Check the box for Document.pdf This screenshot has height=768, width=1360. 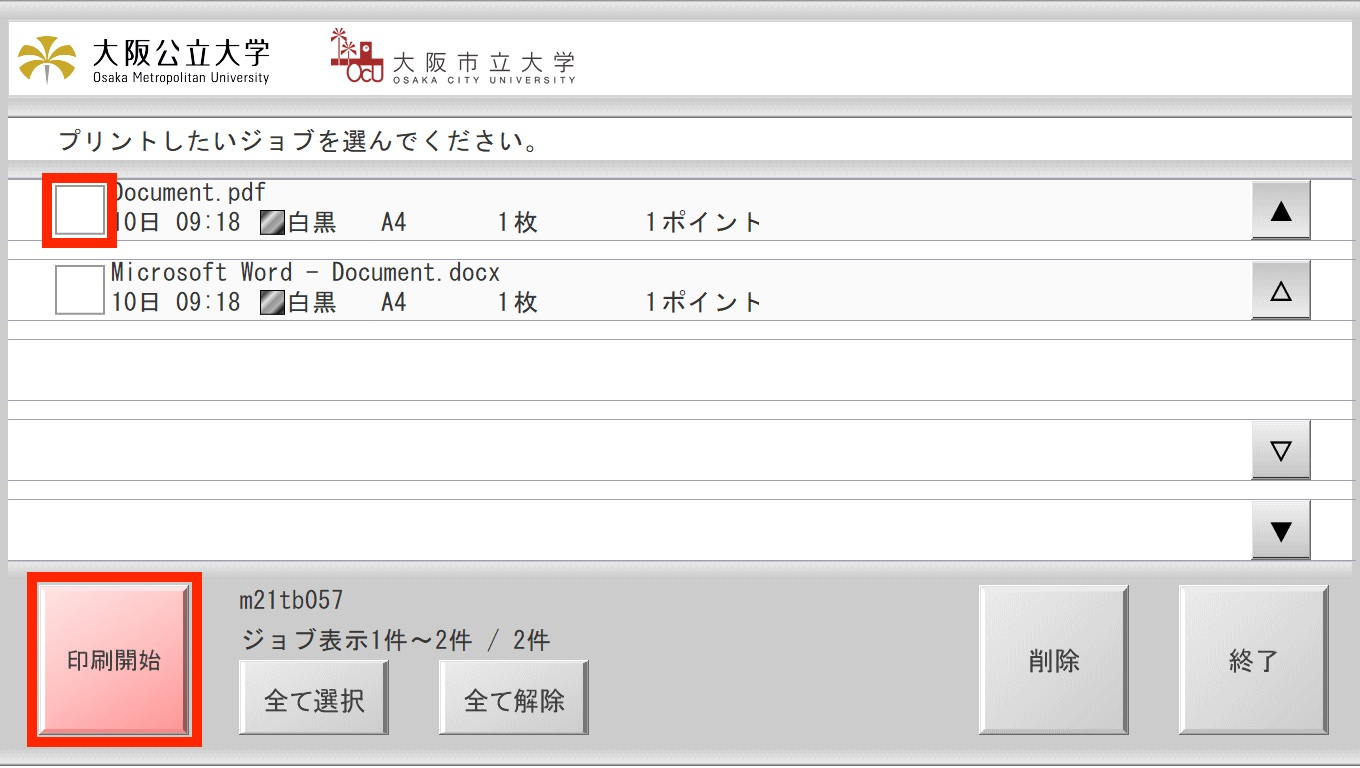79,210
